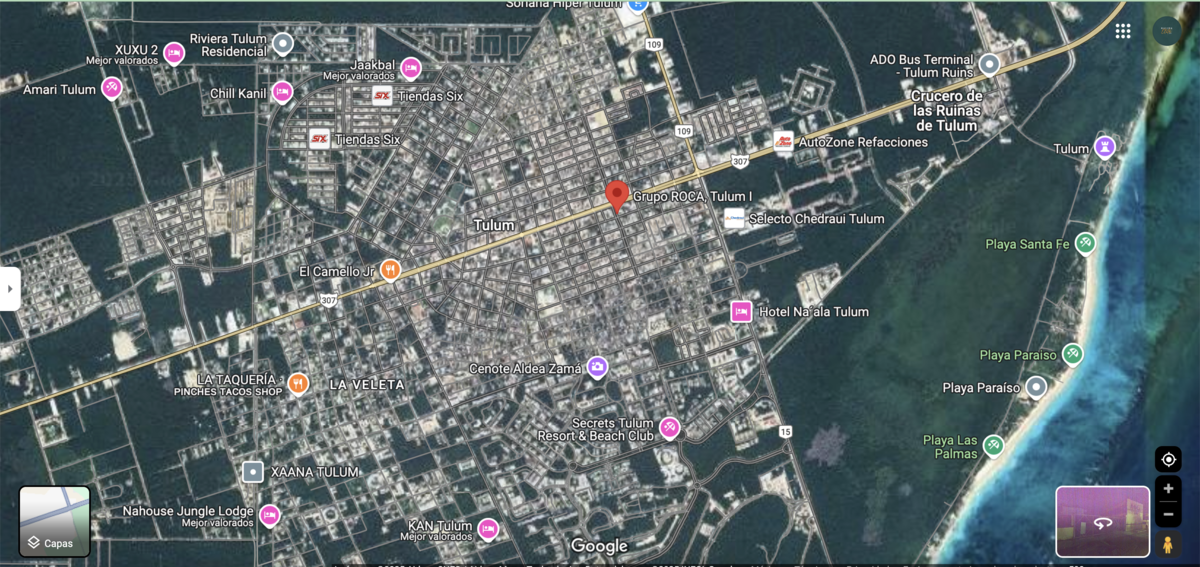Click the Hotel Na'ala Tulum lodging marker
Image resolution: width=1200 pixels, height=567 pixels.
click(741, 312)
